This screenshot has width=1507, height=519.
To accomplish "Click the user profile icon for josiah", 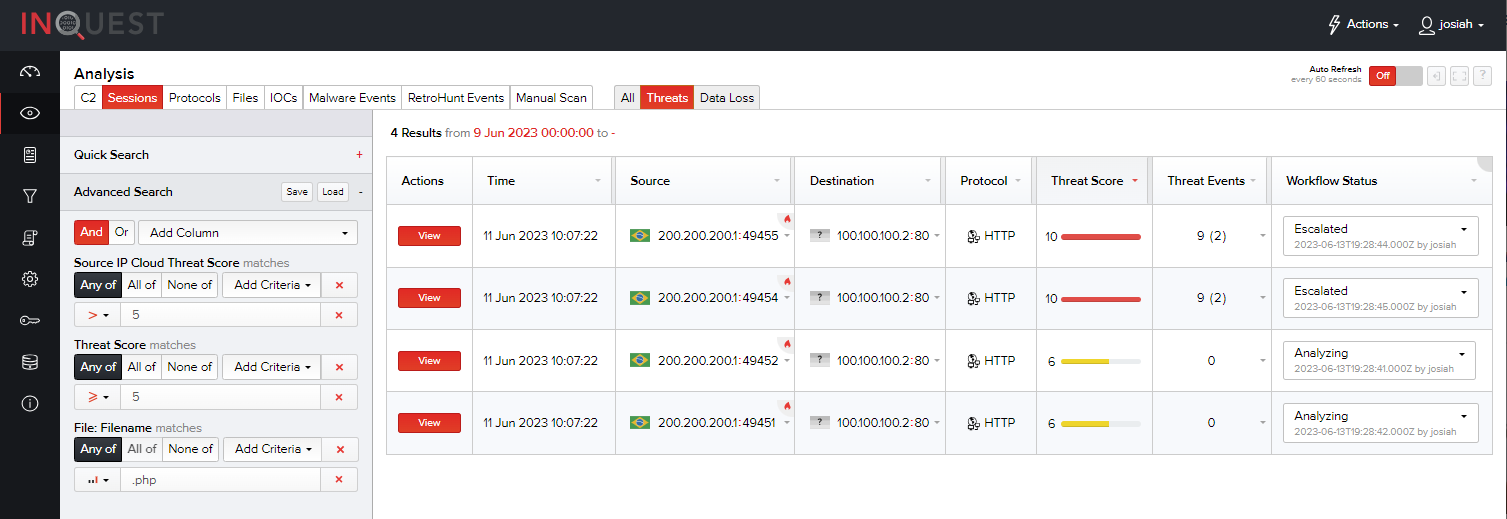I will [x=1427, y=24].
